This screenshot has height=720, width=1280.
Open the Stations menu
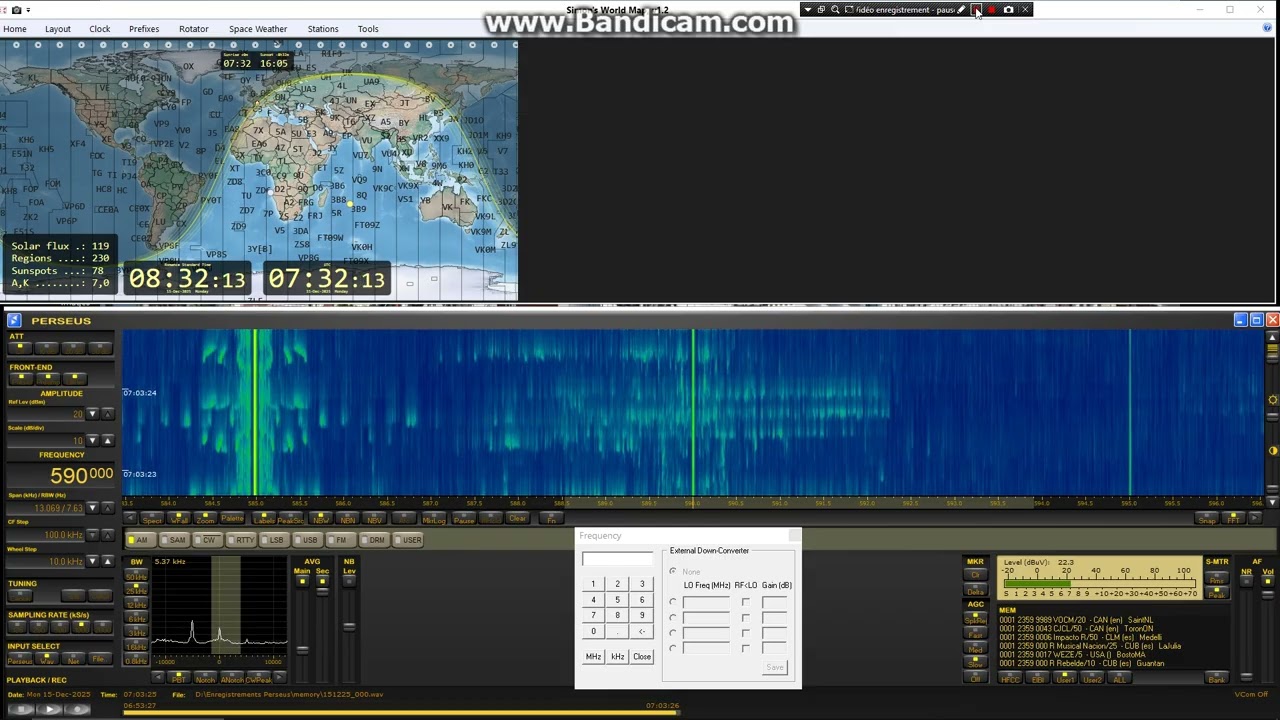(322, 29)
